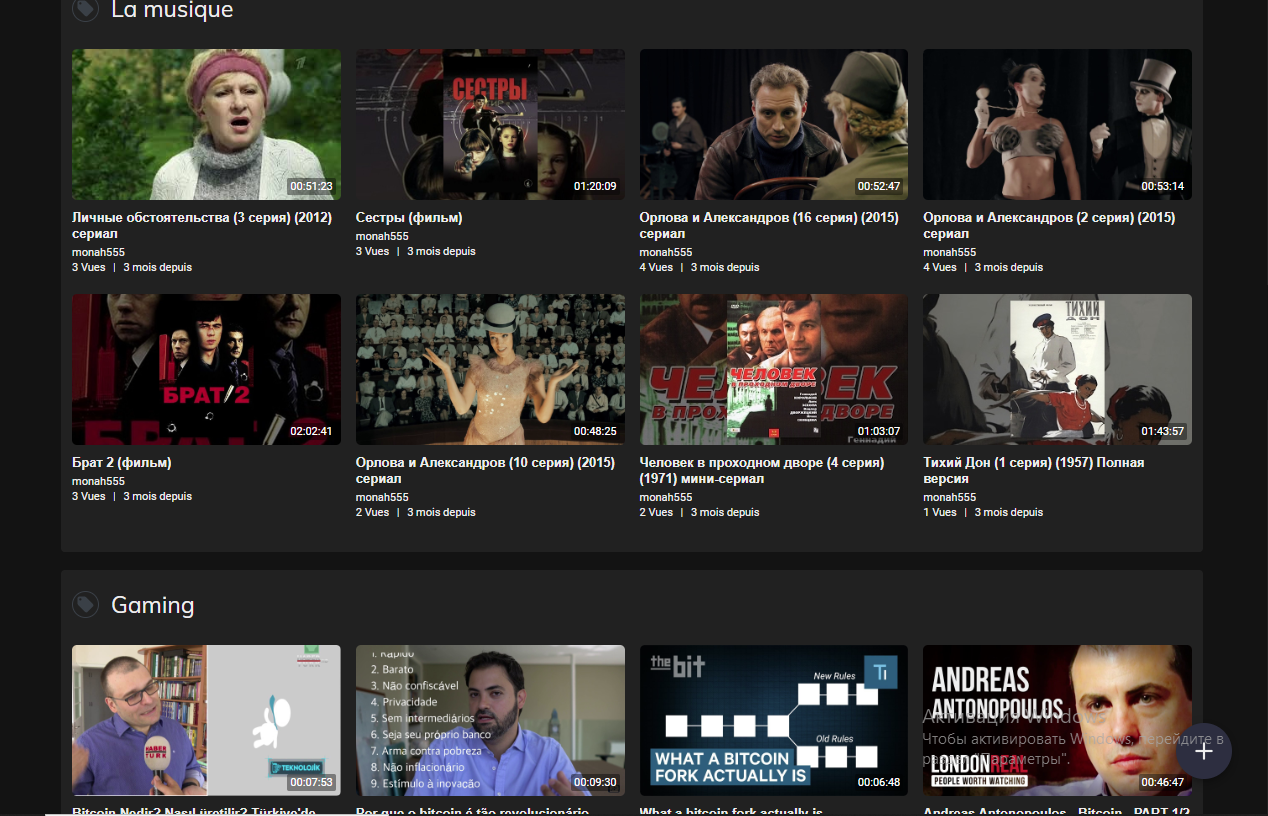Image resolution: width=1268 pixels, height=816 pixels.
Task: Open the Тихий Дон video thumbnail
Action: tap(1057, 369)
